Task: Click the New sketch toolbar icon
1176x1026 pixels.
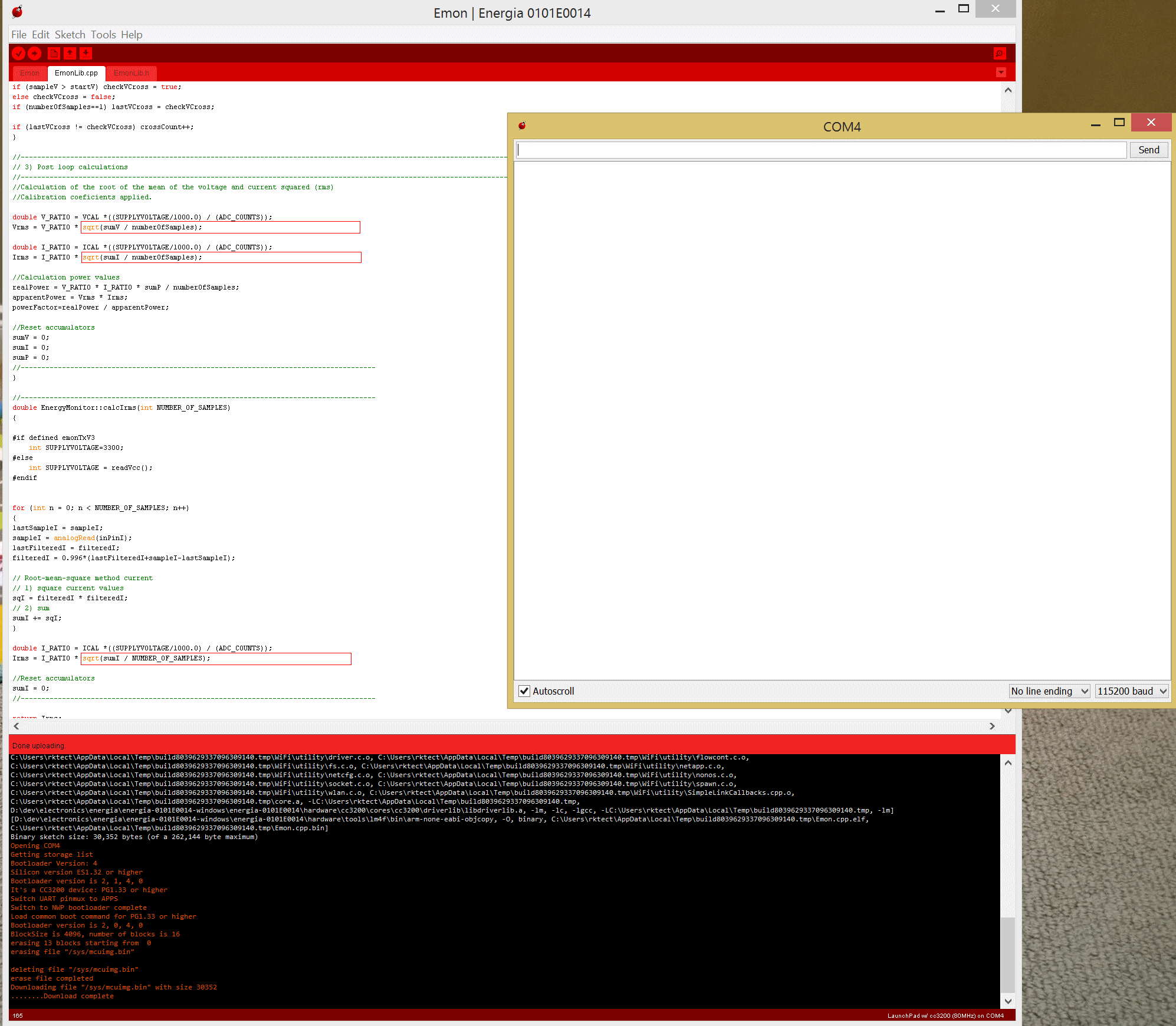Action: (x=54, y=54)
